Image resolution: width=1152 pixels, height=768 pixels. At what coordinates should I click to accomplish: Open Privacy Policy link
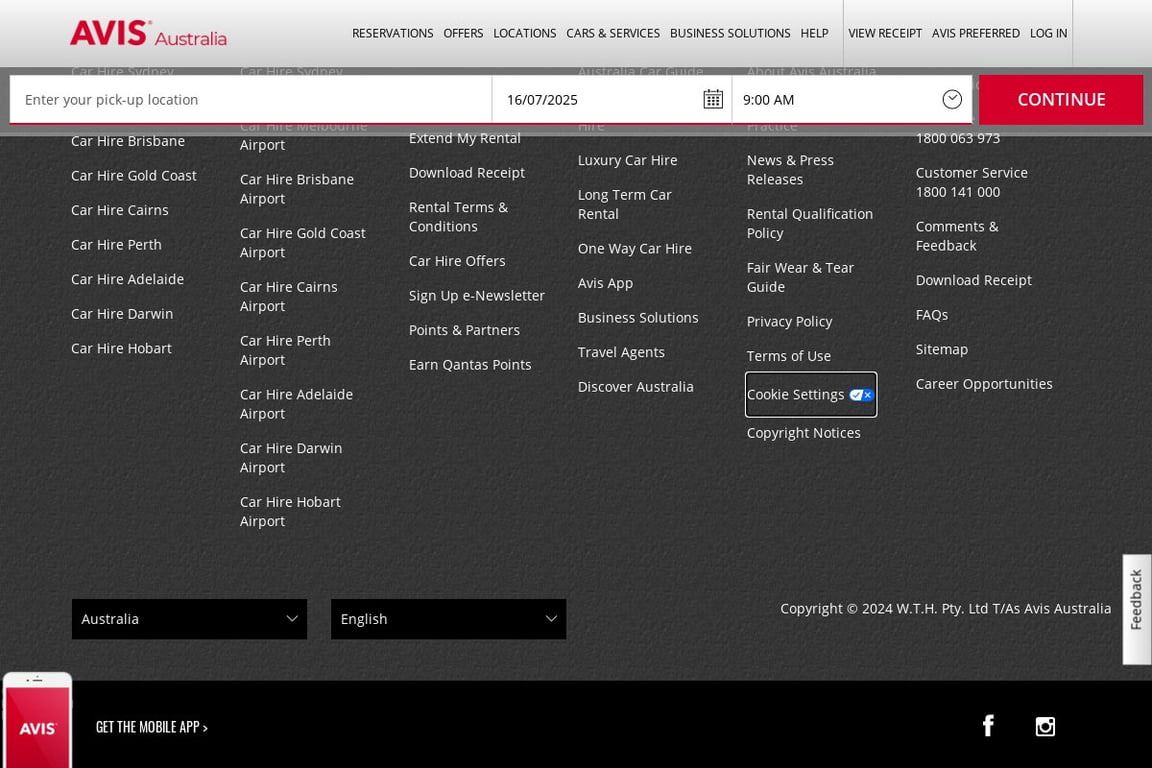click(x=789, y=321)
